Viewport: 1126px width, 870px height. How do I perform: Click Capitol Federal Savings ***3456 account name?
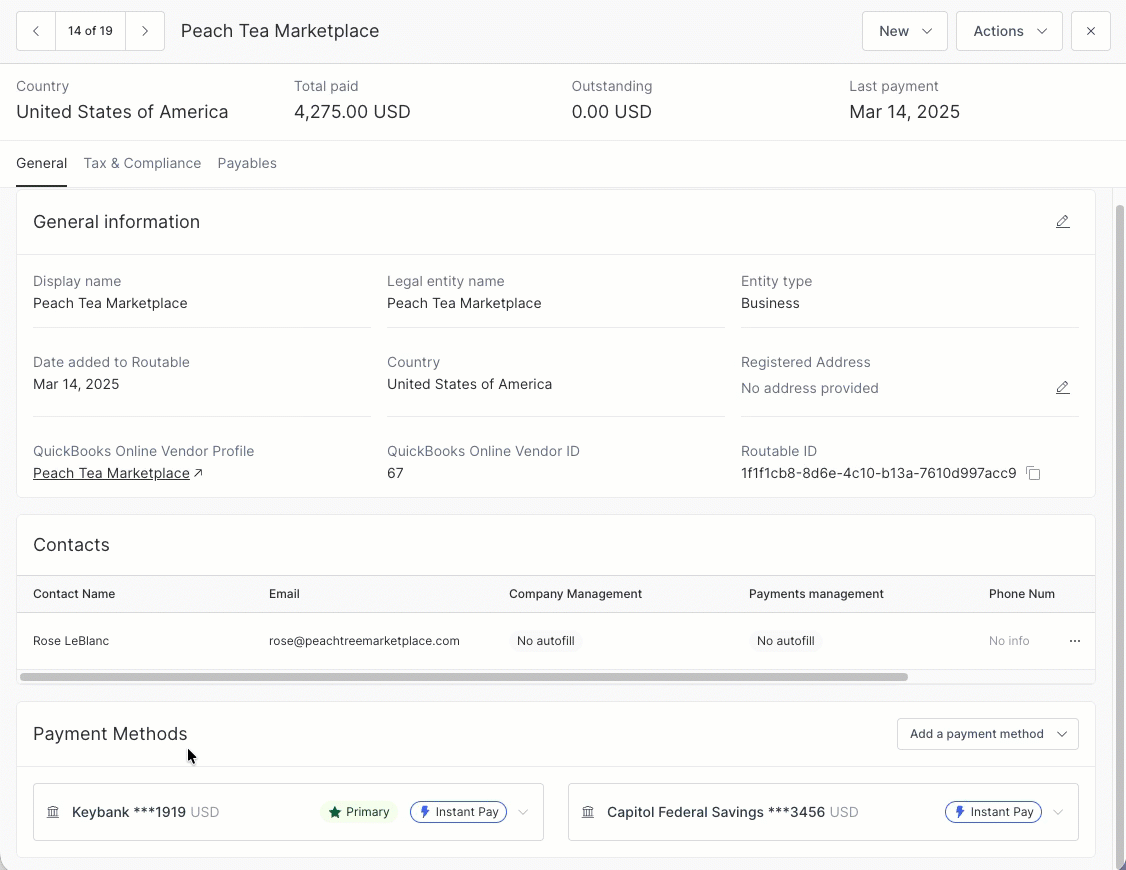(716, 812)
